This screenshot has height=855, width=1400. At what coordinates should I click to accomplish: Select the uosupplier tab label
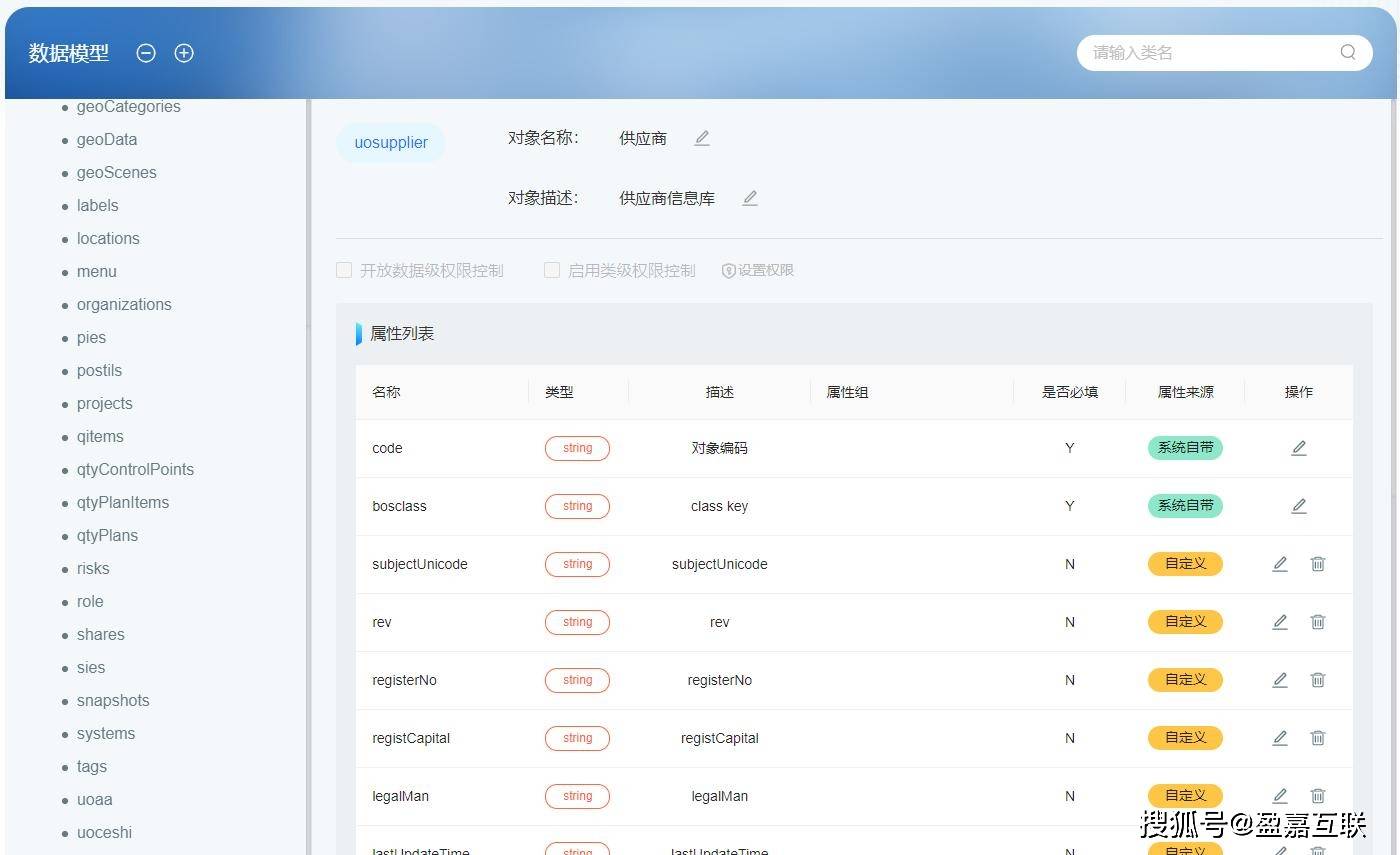coord(390,142)
